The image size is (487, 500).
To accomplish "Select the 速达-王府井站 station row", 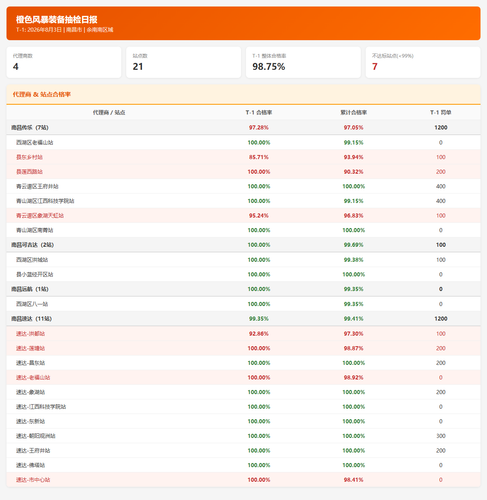I will coord(243,451).
